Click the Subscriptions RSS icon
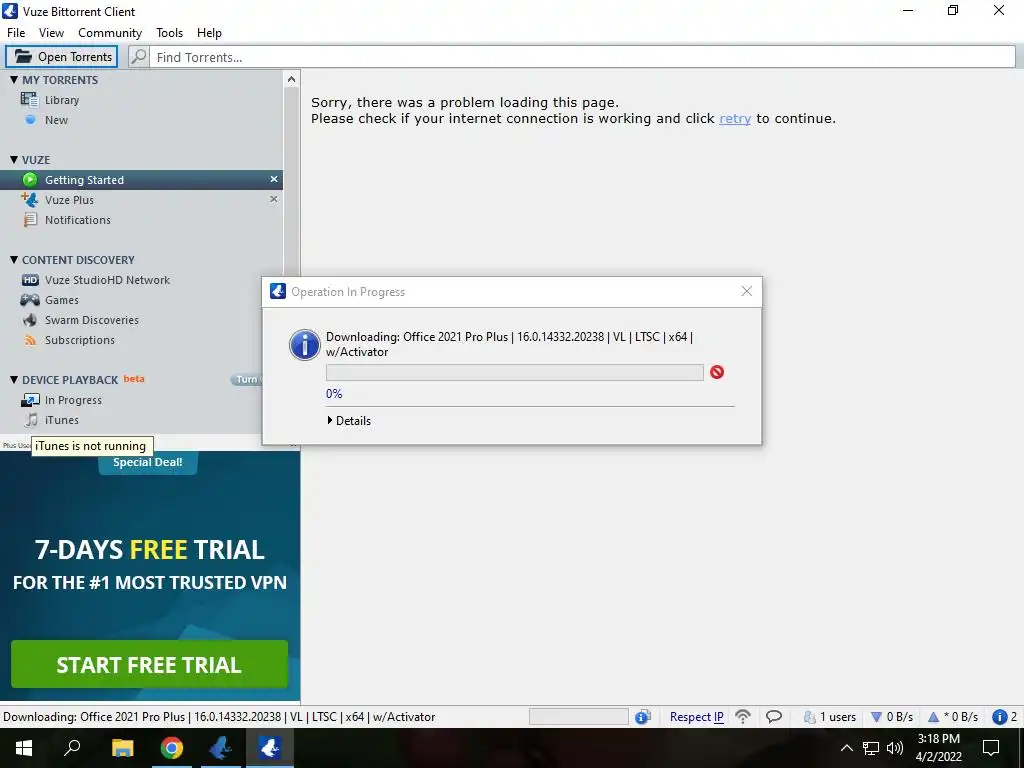The width and height of the screenshot is (1024, 768). [x=30, y=340]
